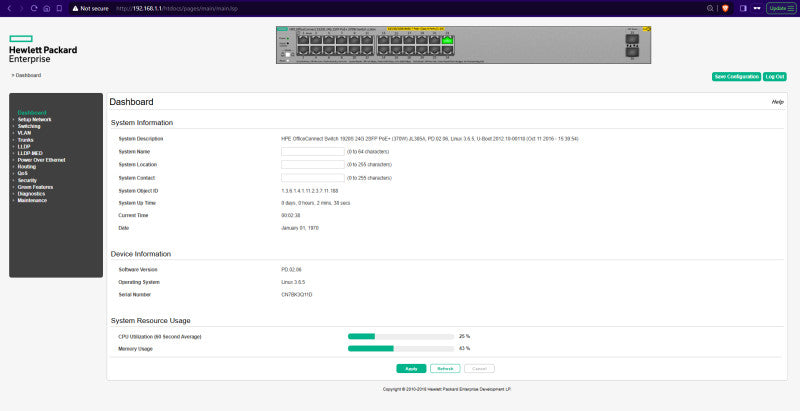Expand the Routing menu arrow
The width and height of the screenshot is (800, 411).
point(14,167)
